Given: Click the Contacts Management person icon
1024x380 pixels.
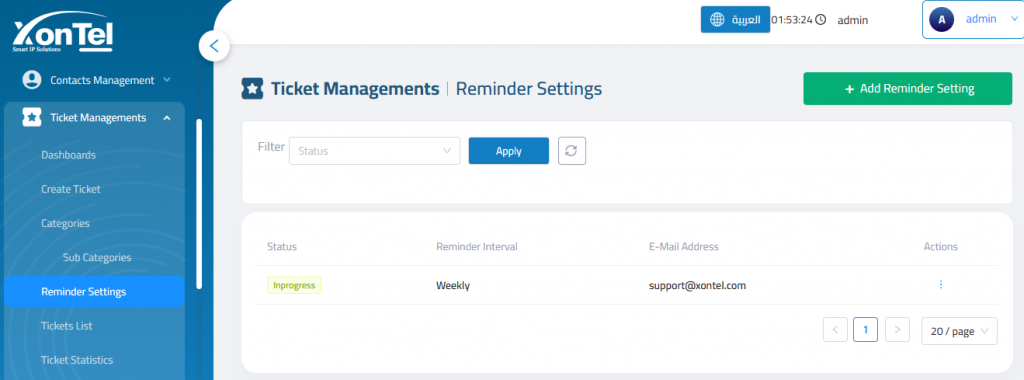Looking at the screenshot, I should tap(31, 80).
